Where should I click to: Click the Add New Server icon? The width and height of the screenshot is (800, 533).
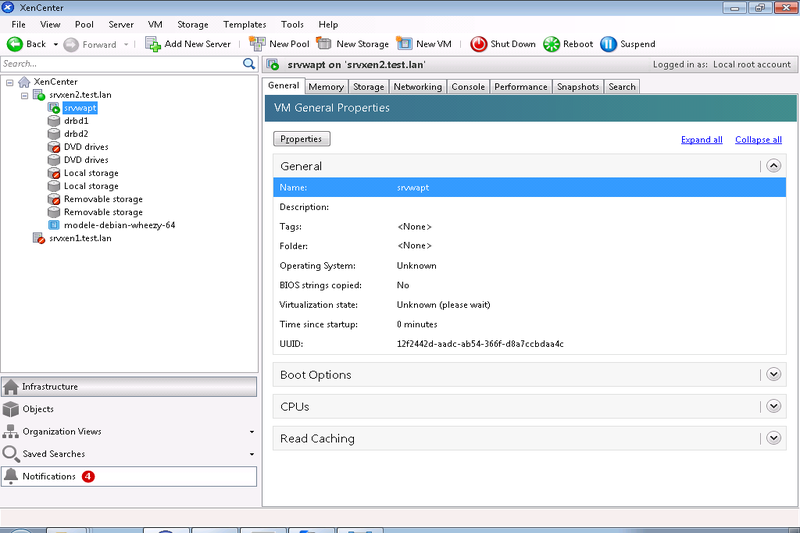(153, 44)
